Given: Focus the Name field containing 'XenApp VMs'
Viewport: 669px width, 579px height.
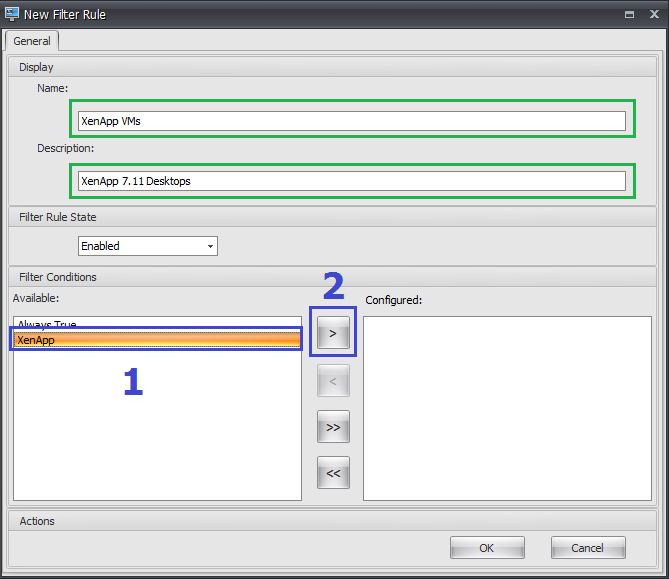Looking at the screenshot, I should pyautogui.click(x=351, y=121).
